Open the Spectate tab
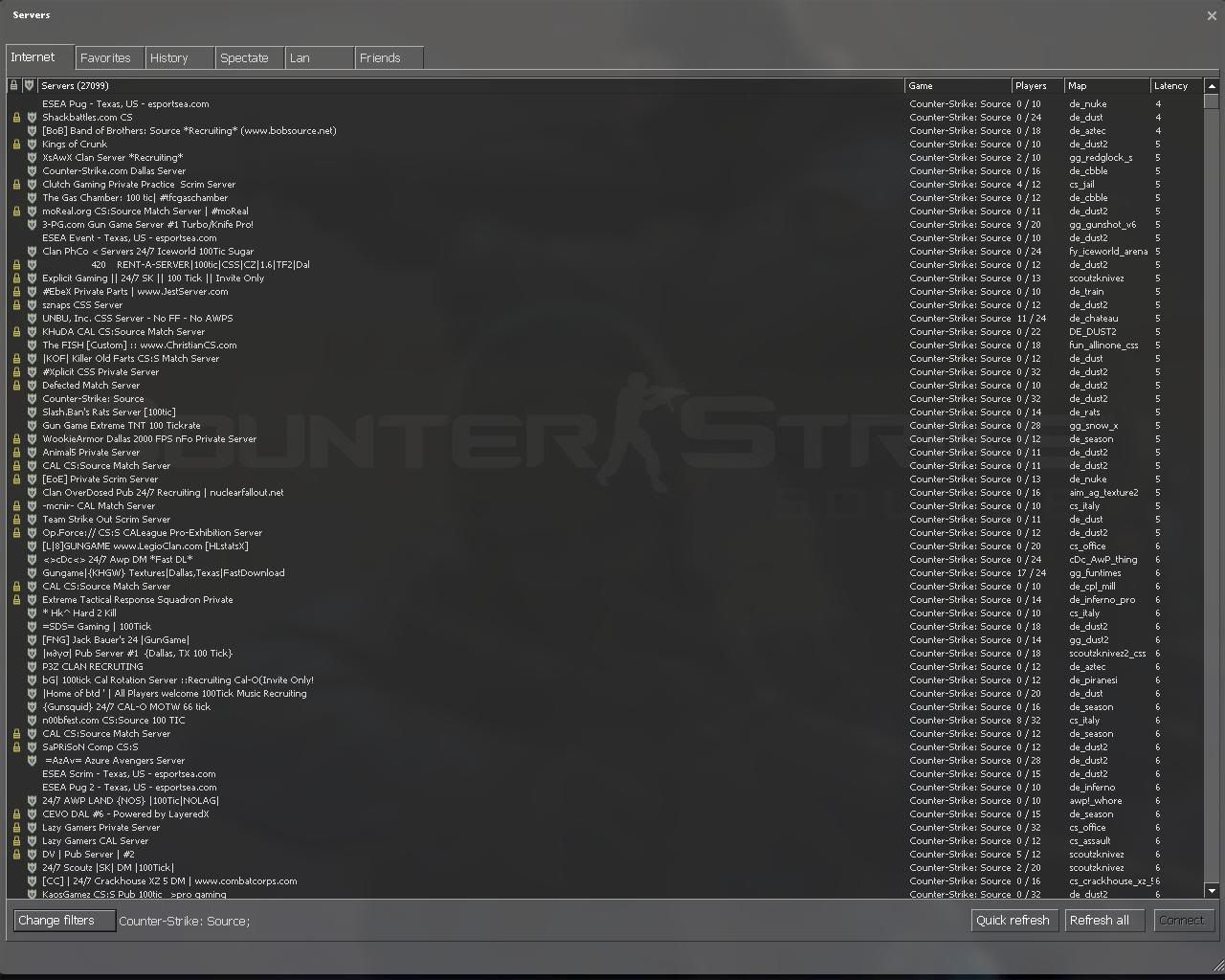This screenshot has height=980, width=1225. coord(249,58)
